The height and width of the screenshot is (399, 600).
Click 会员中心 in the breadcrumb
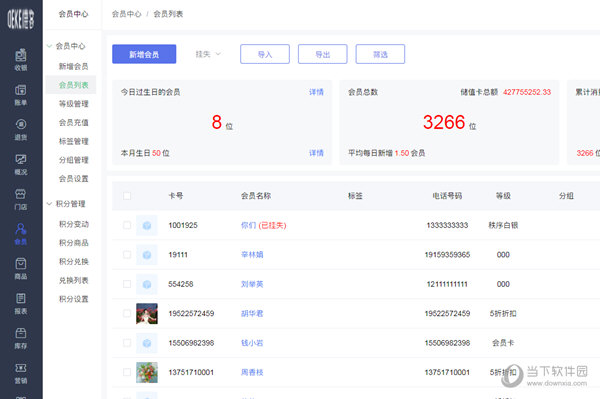127,14
